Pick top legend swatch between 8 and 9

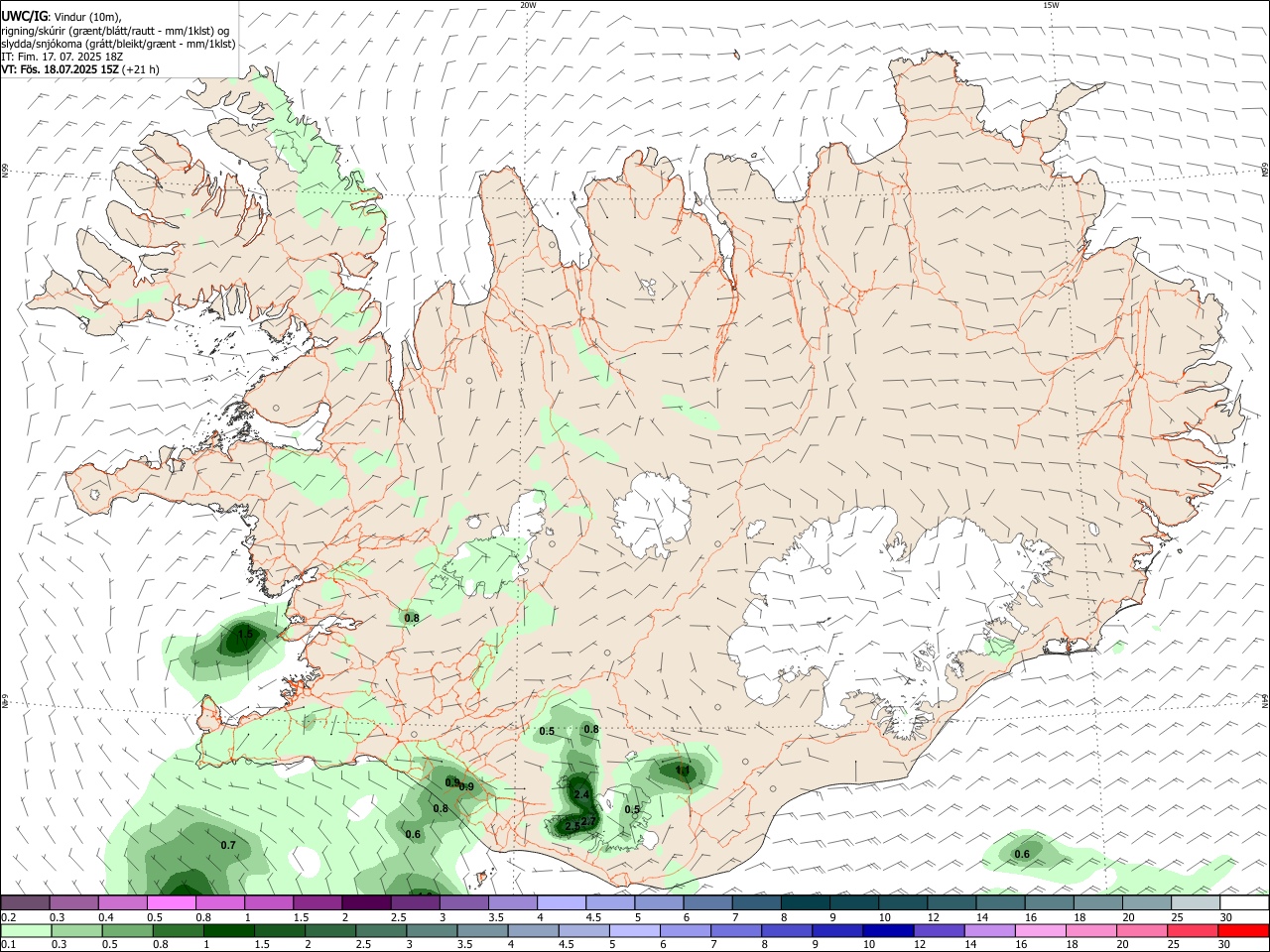click(806, 902)
